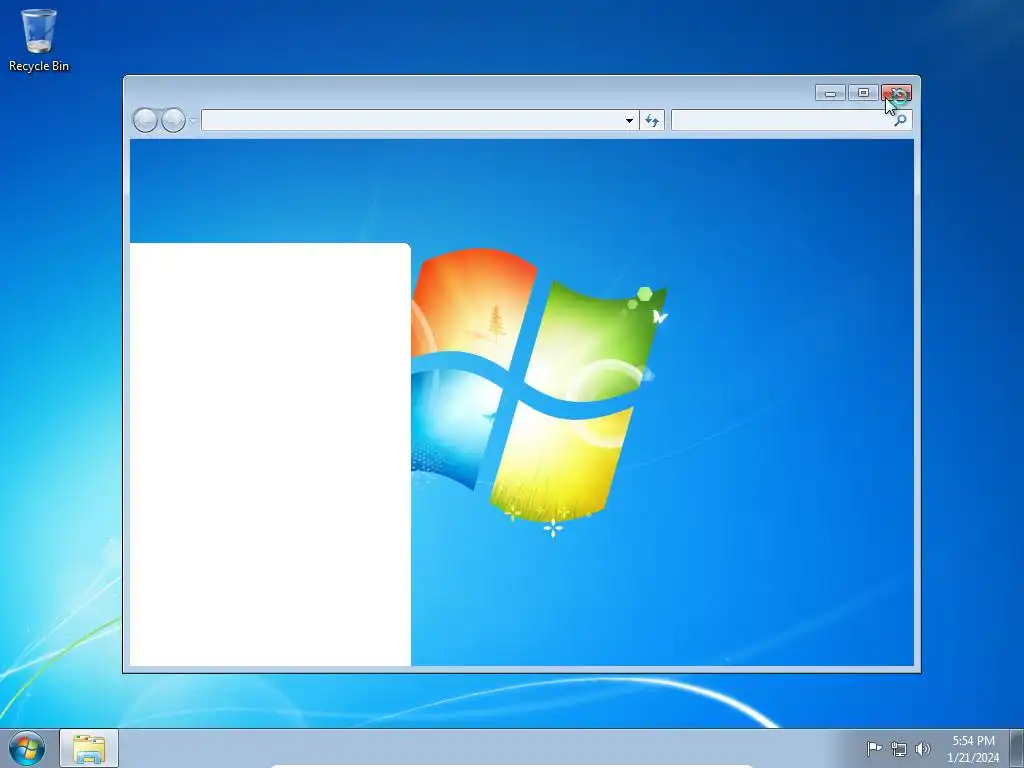
Task: Open the clock showing 5:54 PM
Action: [973, 748]
